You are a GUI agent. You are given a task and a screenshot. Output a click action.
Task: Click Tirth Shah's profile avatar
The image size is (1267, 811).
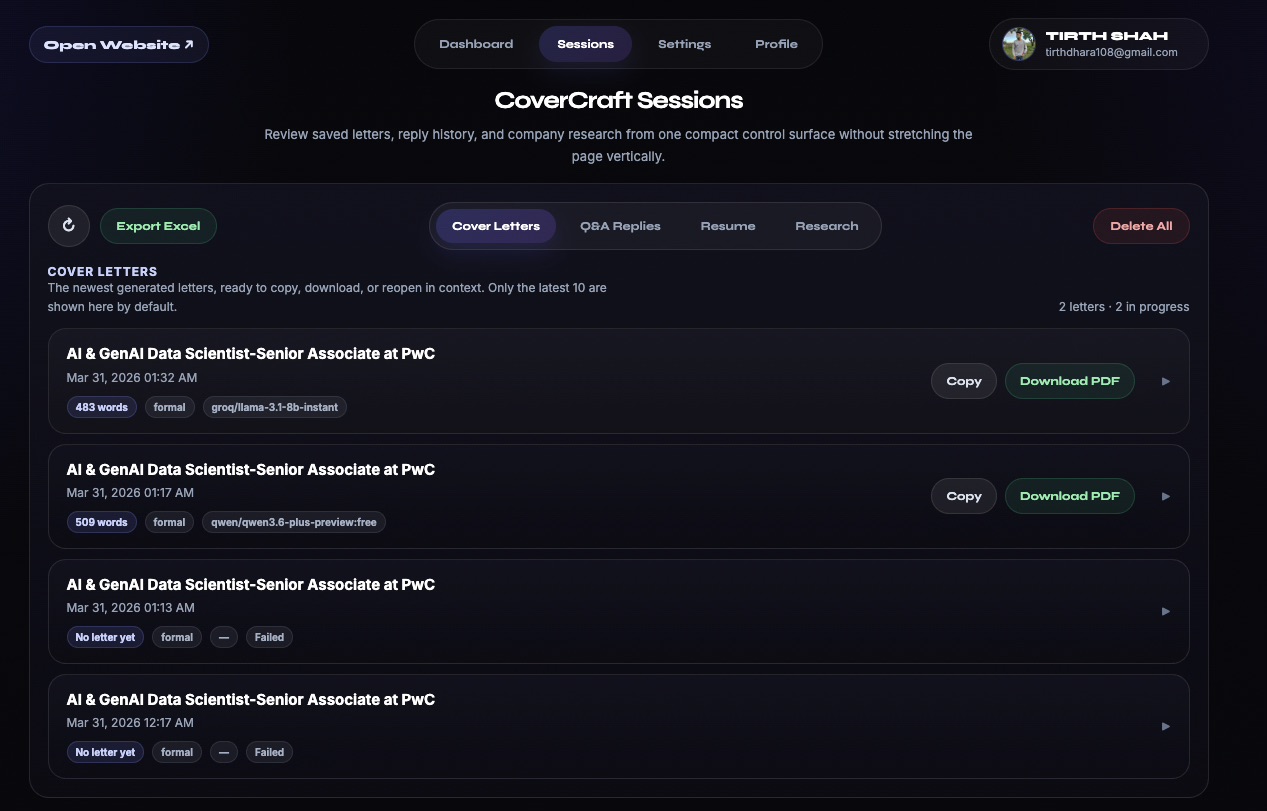(1018, 44)
